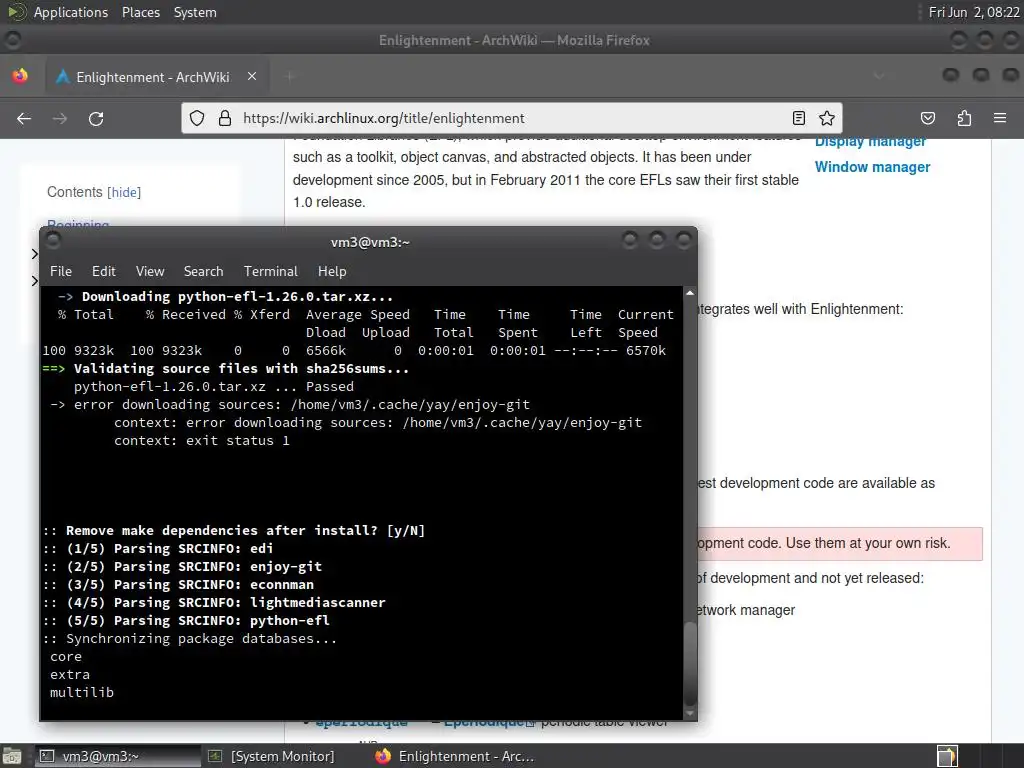Click the 'Remove make dependencies' prompt line
This screenshot has width=1024, height=768.
point(234,530)
